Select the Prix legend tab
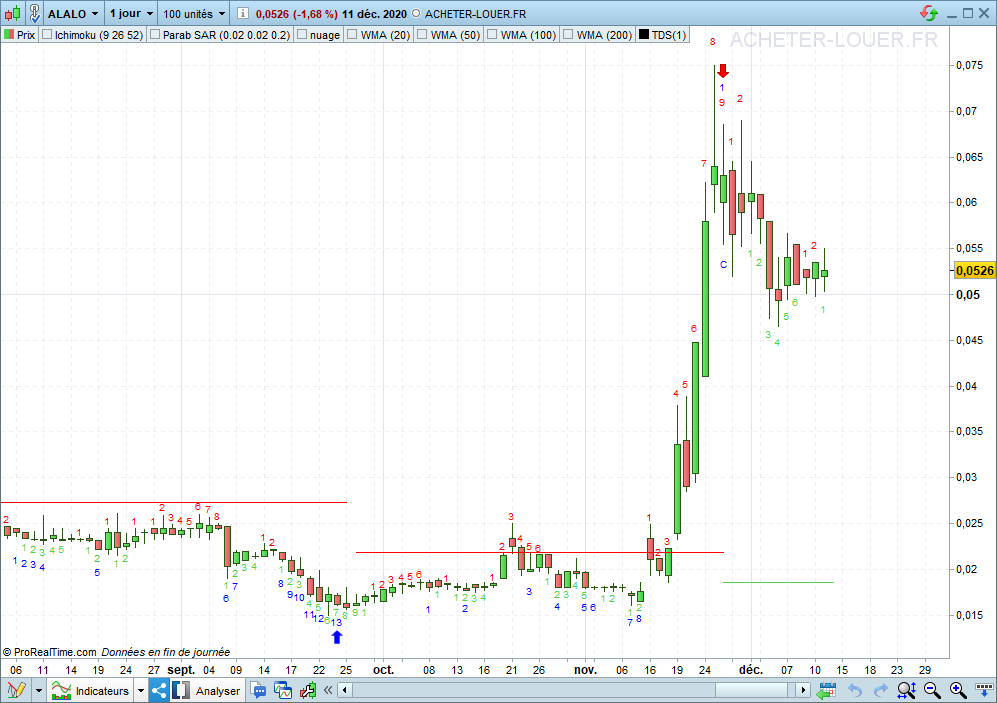 pos(19,35)
